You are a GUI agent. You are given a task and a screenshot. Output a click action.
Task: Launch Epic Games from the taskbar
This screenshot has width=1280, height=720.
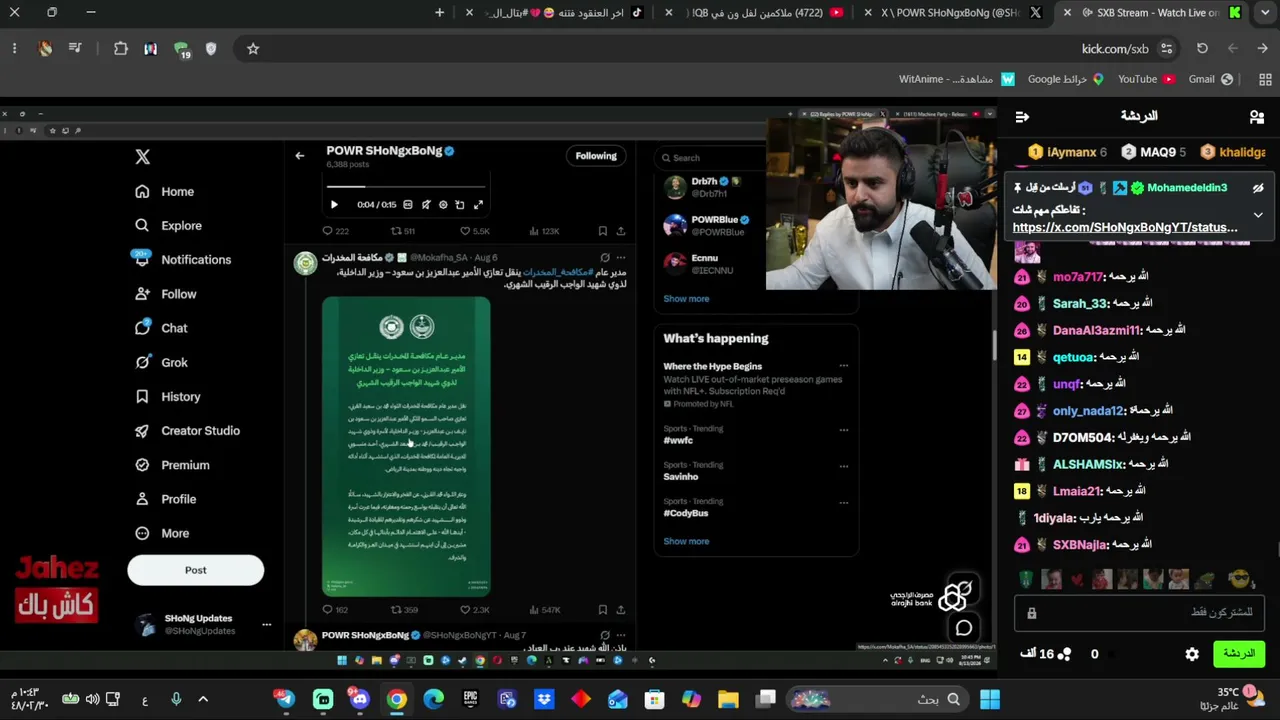(470, 699)
